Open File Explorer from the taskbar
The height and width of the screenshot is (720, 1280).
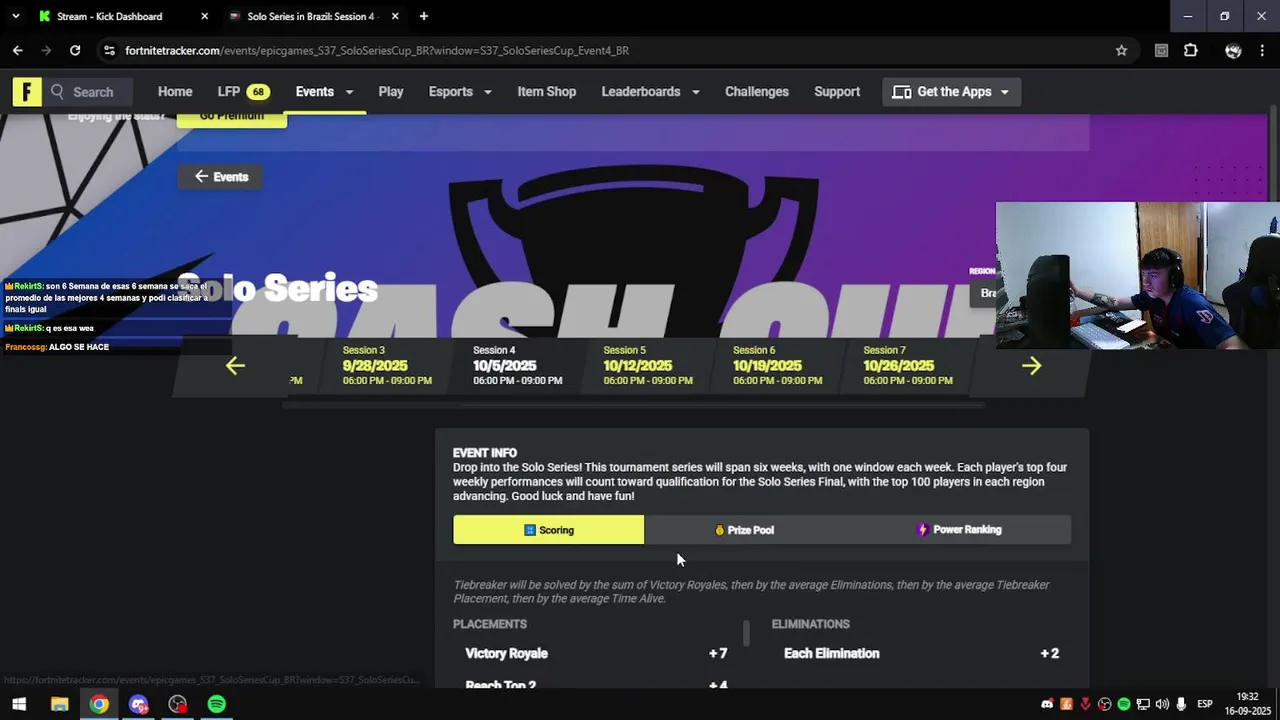[59, 704]
